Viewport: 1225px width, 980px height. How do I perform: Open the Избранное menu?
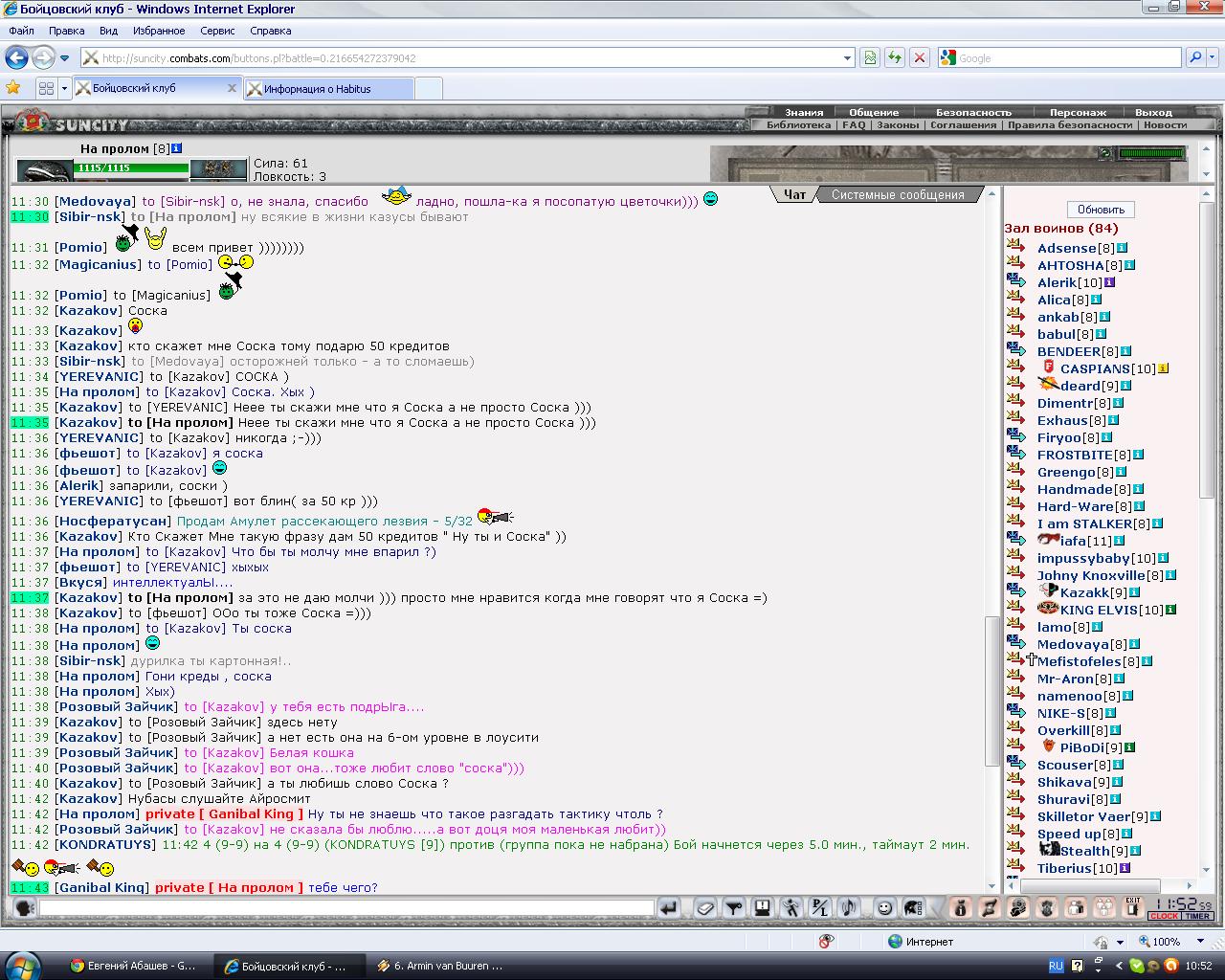tap(159, 31)
